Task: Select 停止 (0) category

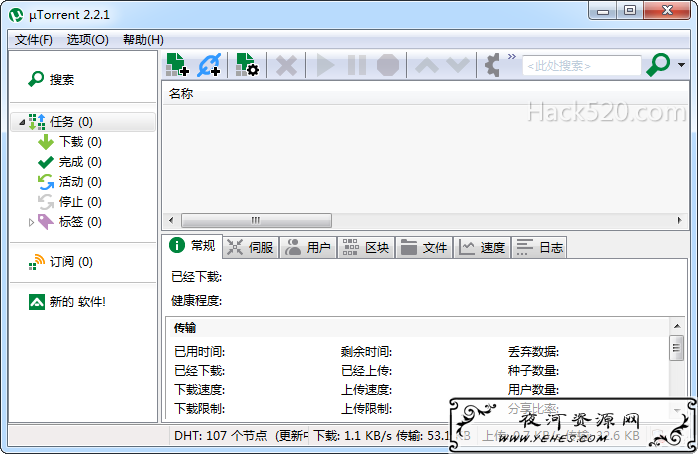Action: [x=70, y=202]
